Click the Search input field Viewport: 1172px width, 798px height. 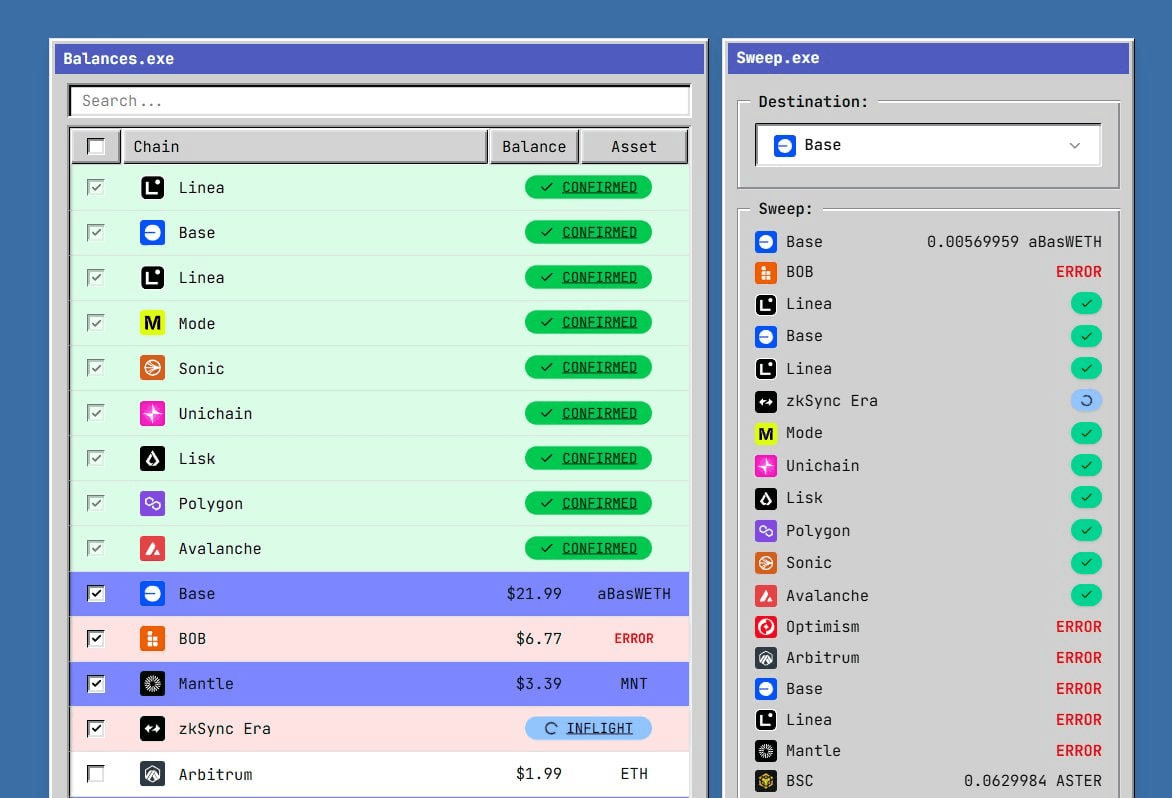[x=380, y=101]
